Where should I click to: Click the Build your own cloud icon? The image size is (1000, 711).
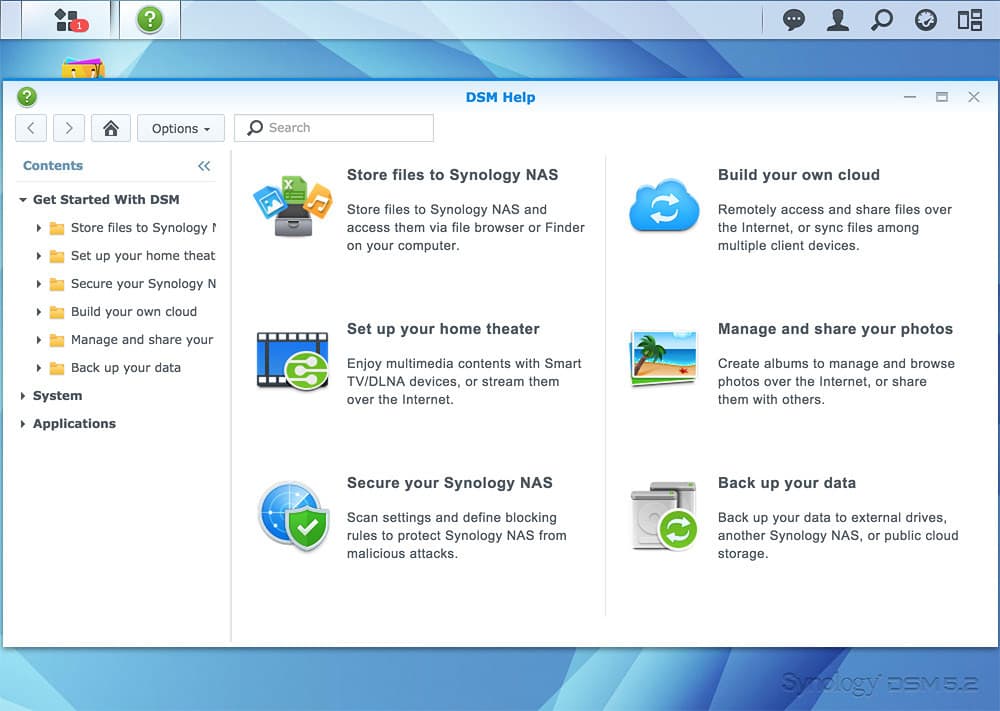click(664, 205)
